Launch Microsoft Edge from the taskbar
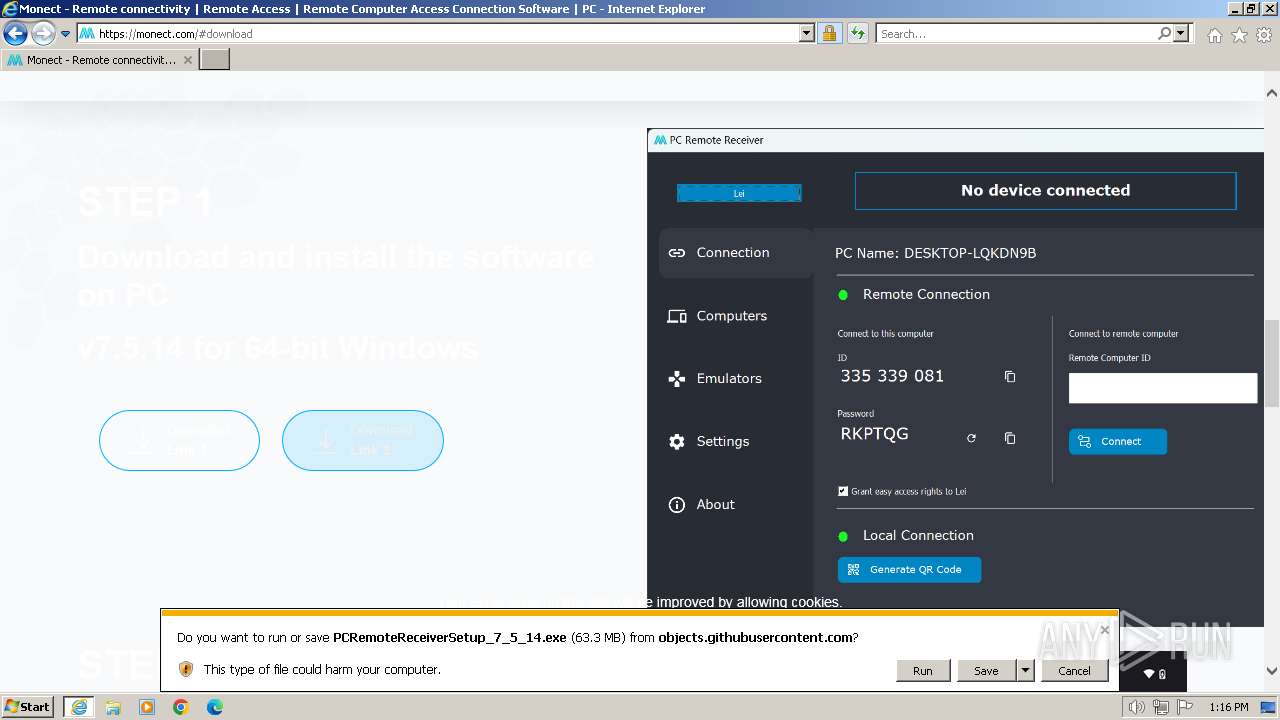 (215, 707)
